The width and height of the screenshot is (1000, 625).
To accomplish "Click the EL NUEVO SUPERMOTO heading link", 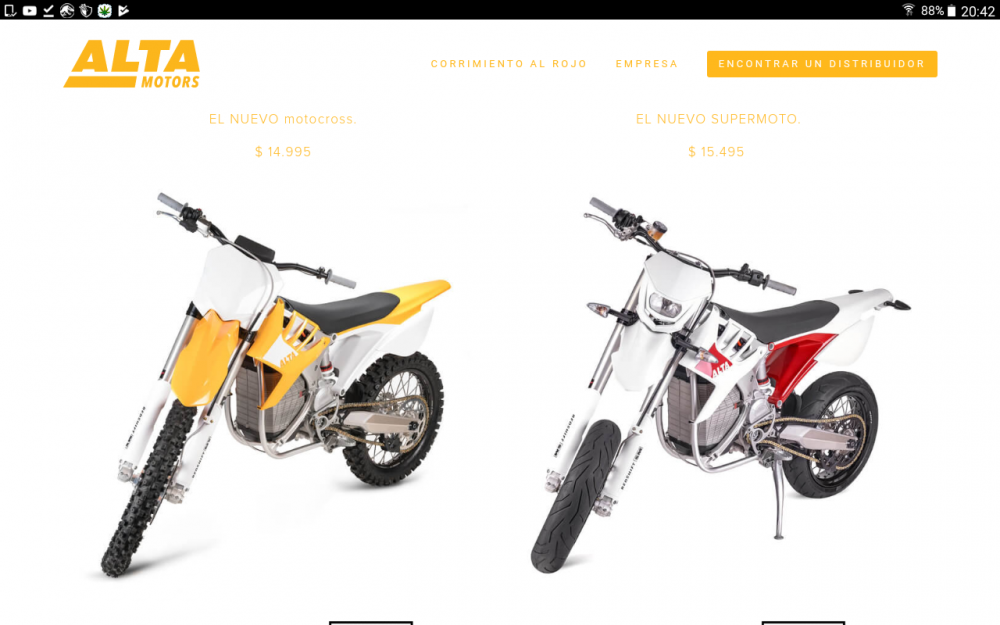I will [x=717, y=119].
